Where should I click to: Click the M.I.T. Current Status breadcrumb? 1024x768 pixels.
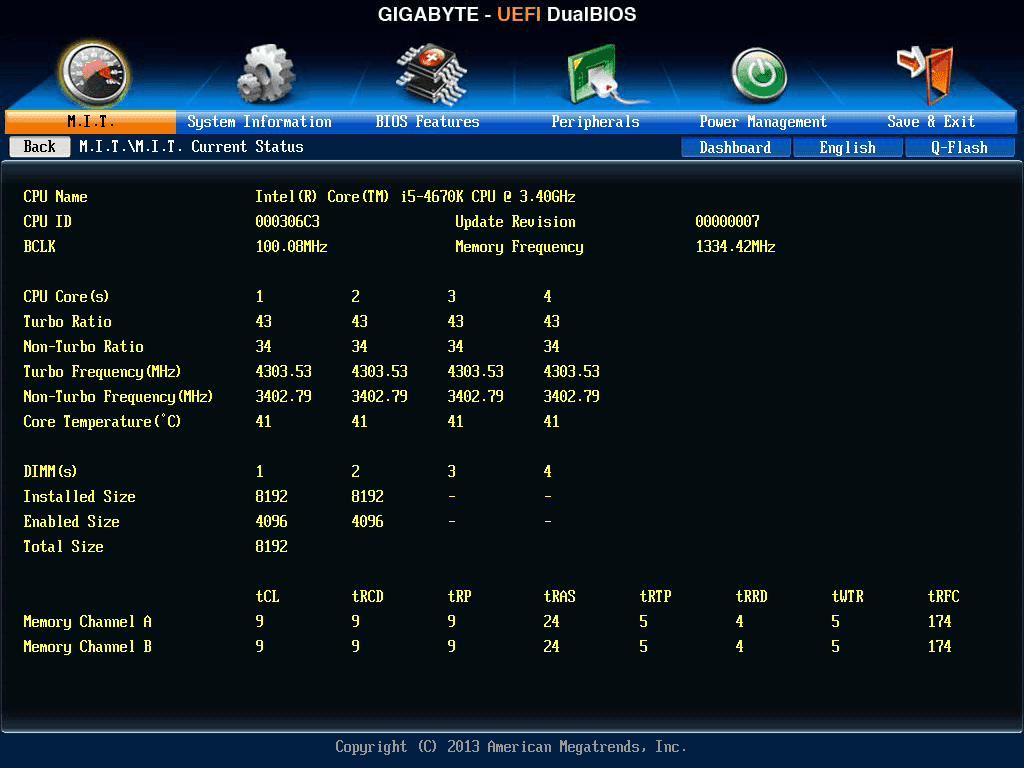point(191,147)
